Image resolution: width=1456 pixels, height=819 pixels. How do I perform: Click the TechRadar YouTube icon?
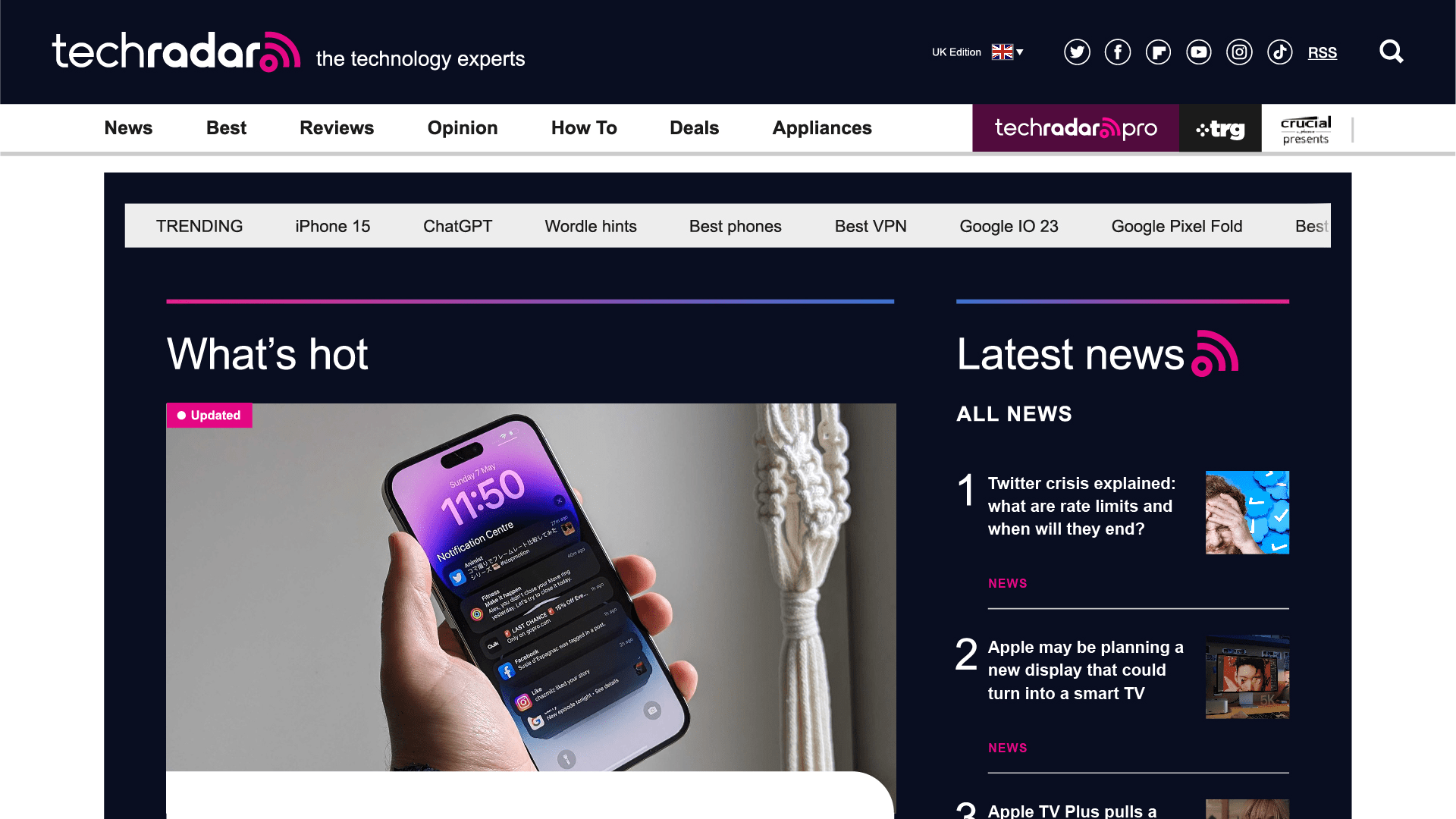click(1199, 52)
